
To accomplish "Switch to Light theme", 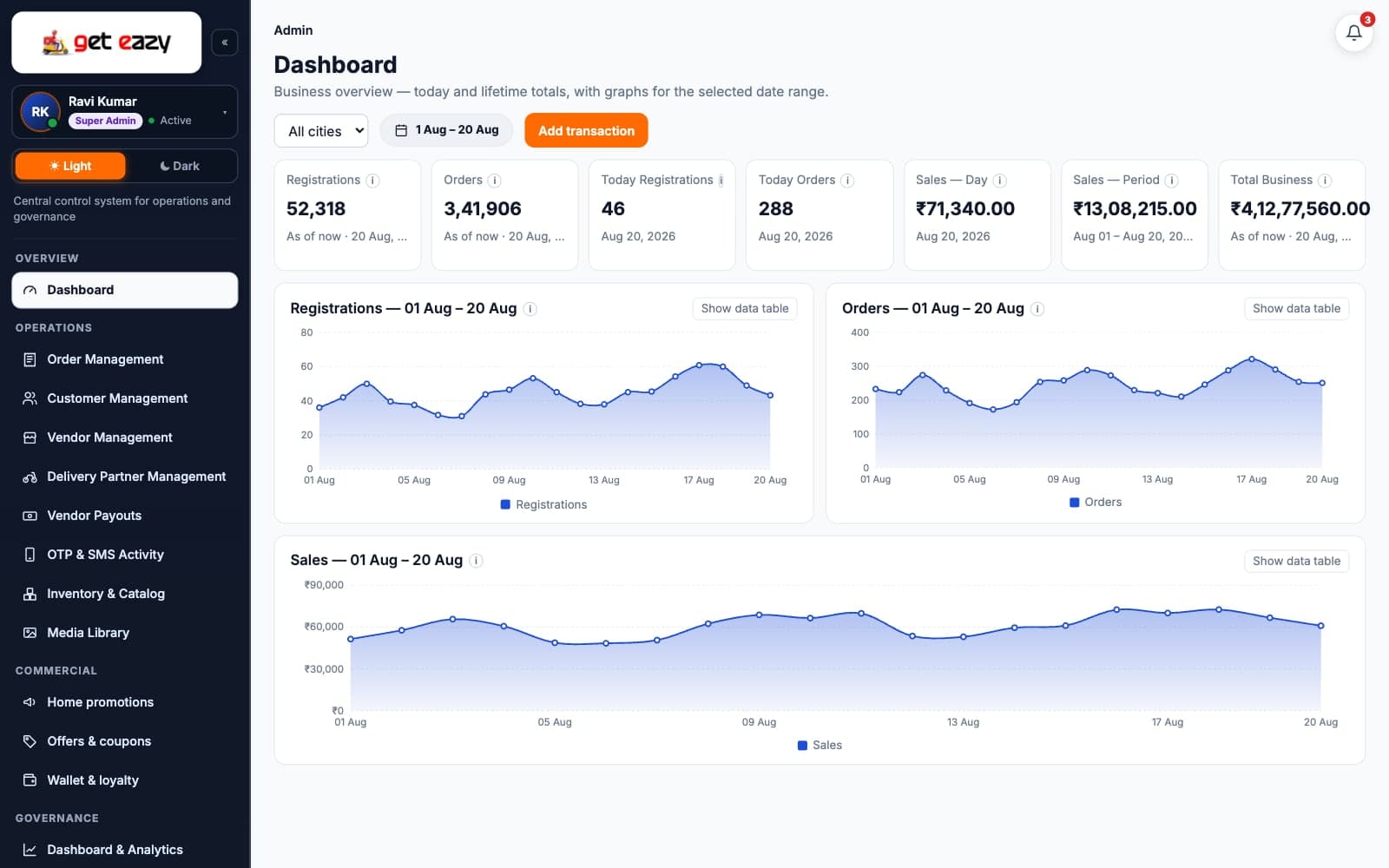I will [70, 166].
